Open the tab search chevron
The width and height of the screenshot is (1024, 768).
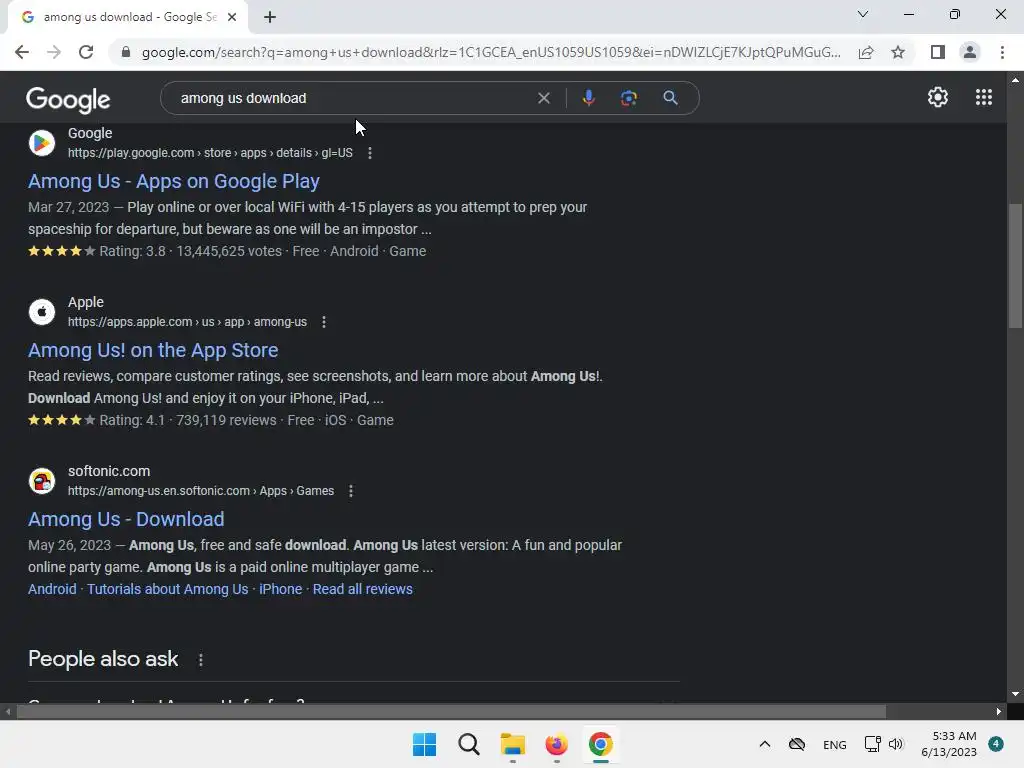point(863,14)
